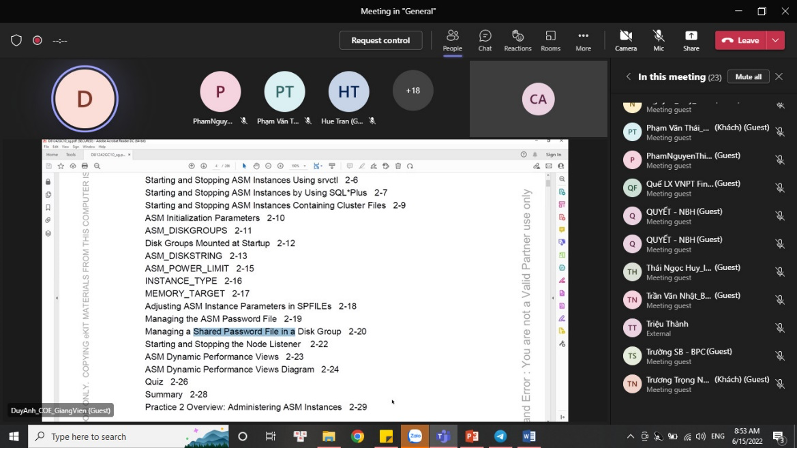Click the taskbar search box
The width and height of the screenshot is (797, 449).
coord(129,436)
